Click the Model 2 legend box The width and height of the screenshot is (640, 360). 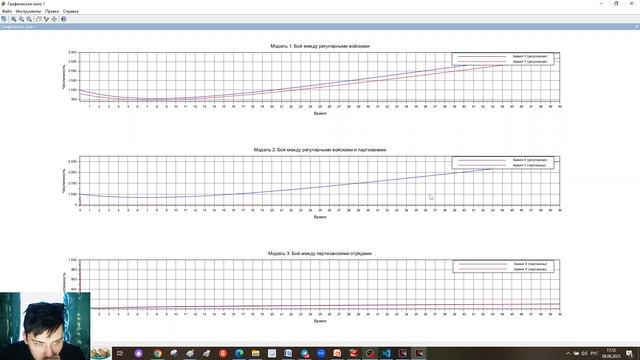pos(503,162)
